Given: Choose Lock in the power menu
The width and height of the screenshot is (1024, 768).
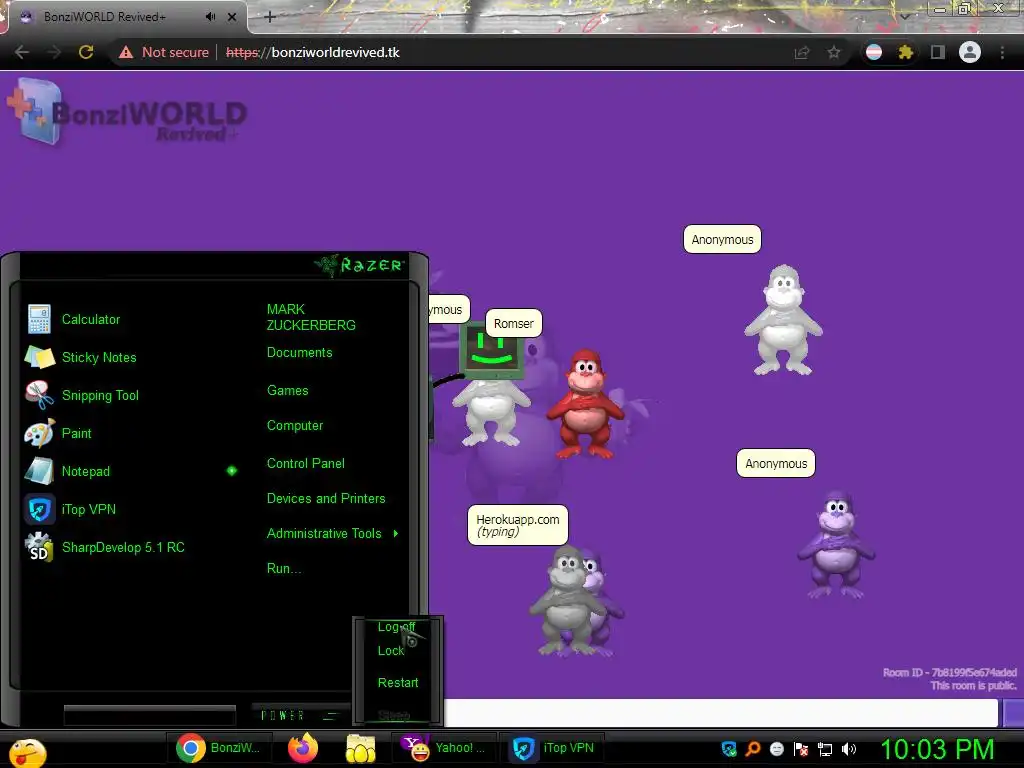Looking at the screenshot, I should [391, 650].
